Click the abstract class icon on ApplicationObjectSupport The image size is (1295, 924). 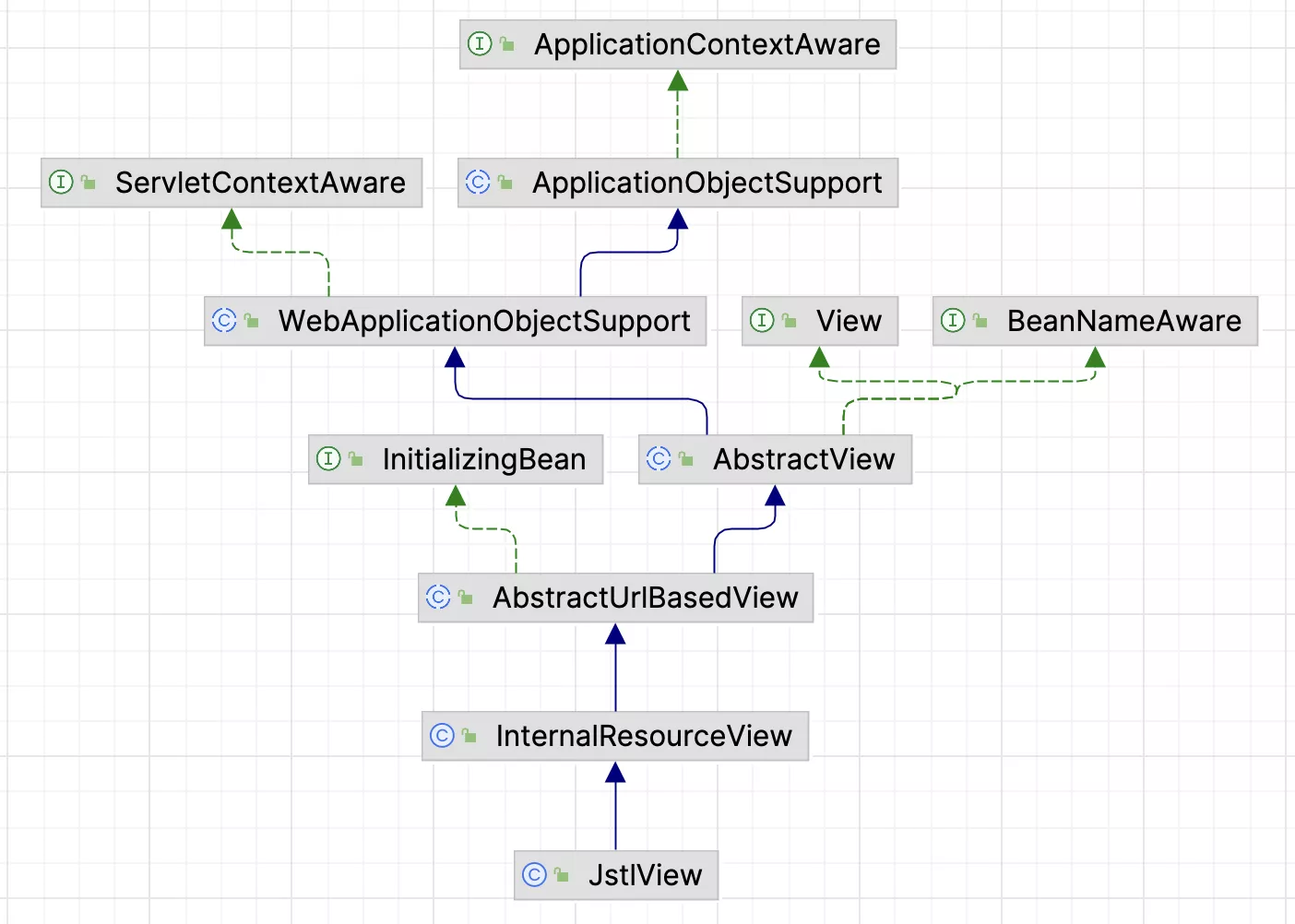(x=478, y=182)
